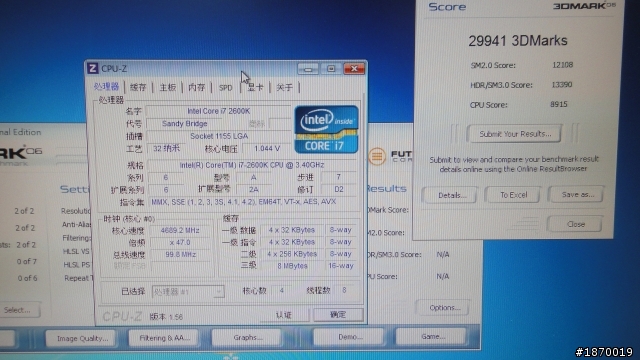This screenshot has height=360, width=640.
Task: Click the Select... button in 3DMark
Action: pos(19,310)
